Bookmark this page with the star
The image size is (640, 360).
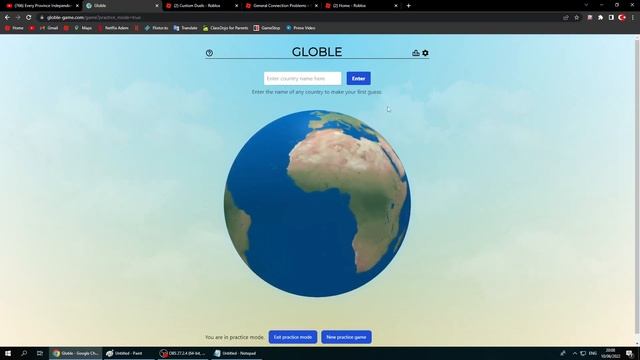(576, 18)
